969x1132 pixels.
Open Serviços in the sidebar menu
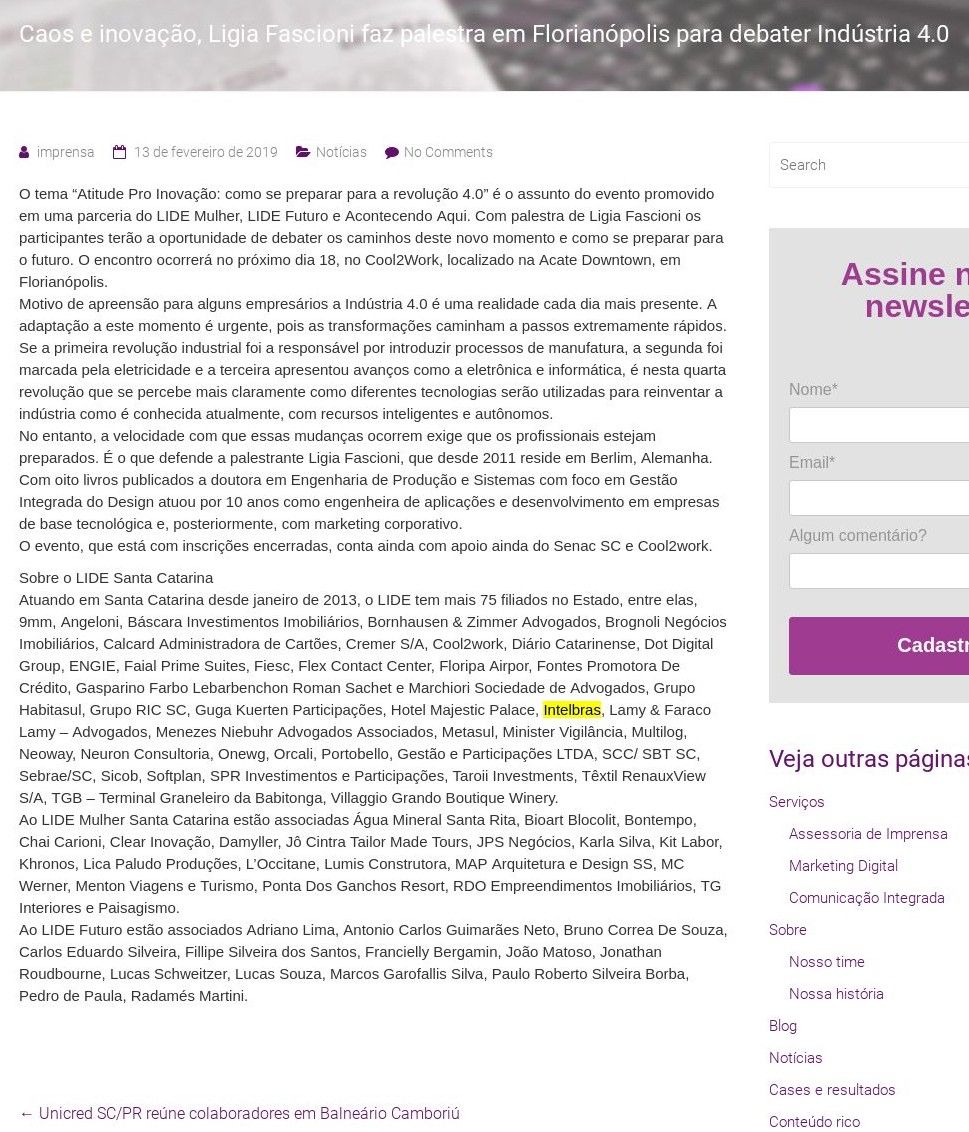(796, 802)
